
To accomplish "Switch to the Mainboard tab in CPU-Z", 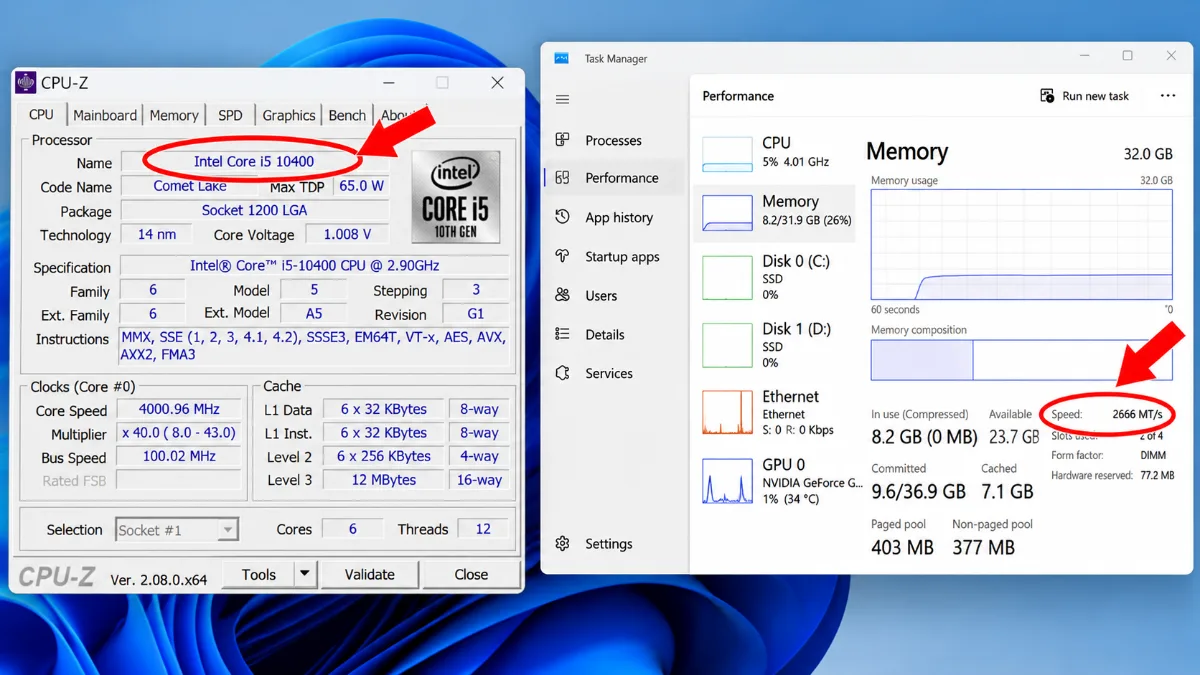I will [105, 115].
